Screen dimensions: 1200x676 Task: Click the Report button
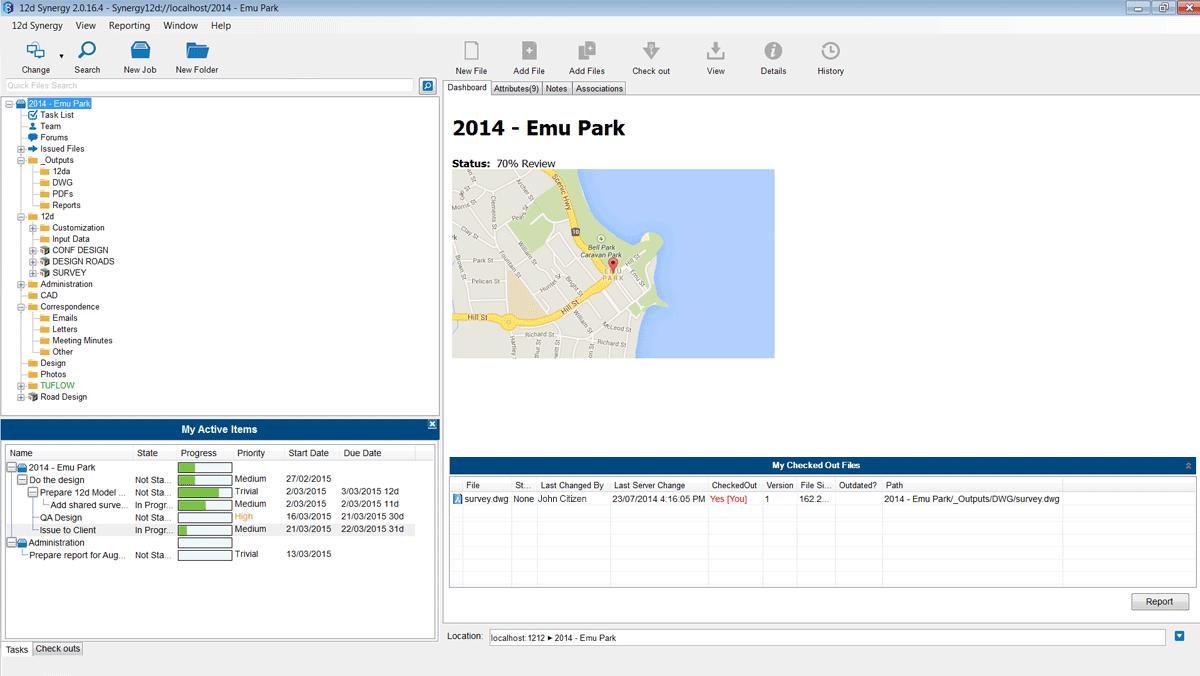click(1160, 602)
